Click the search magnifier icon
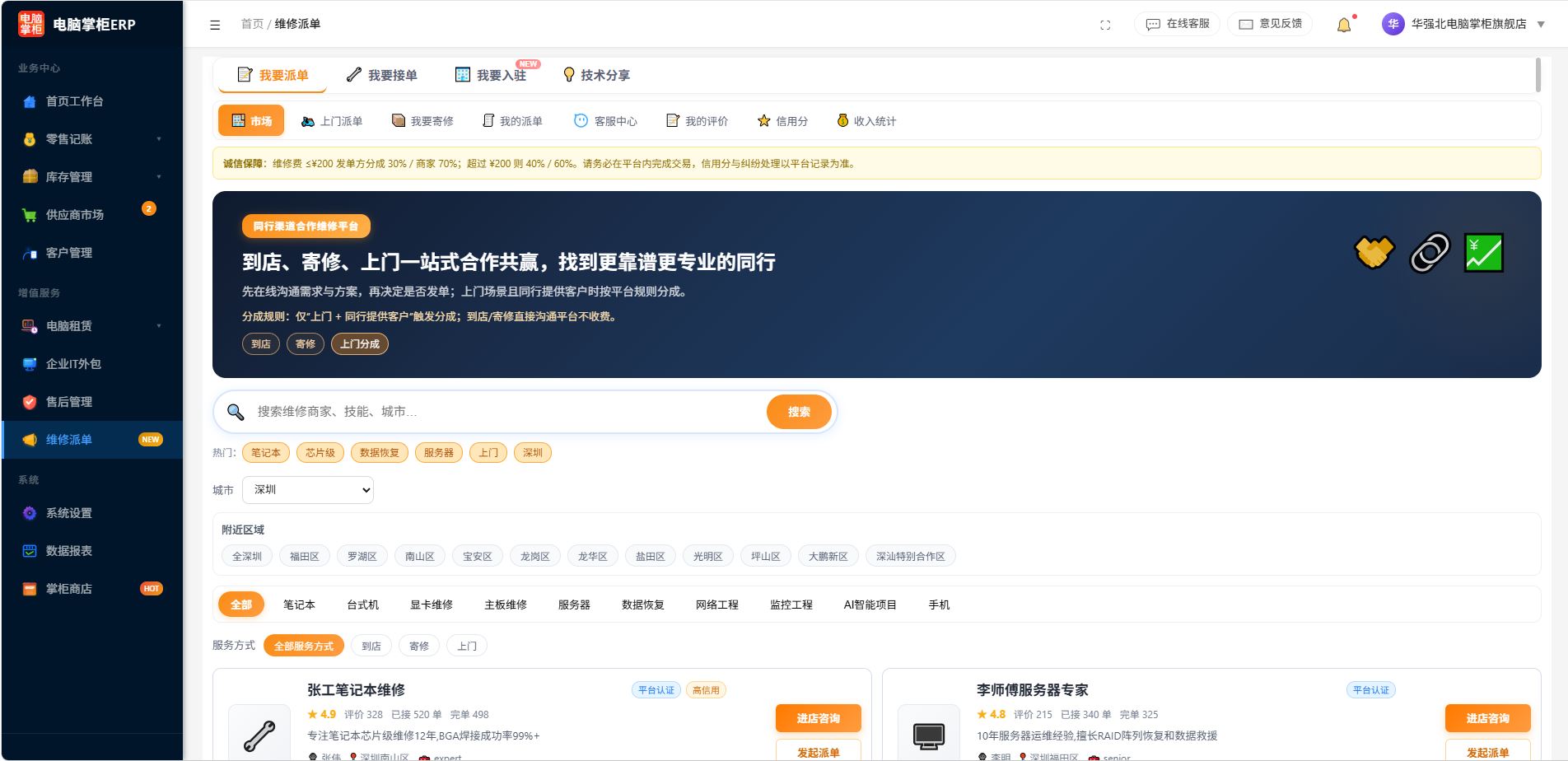 point(236,412)
